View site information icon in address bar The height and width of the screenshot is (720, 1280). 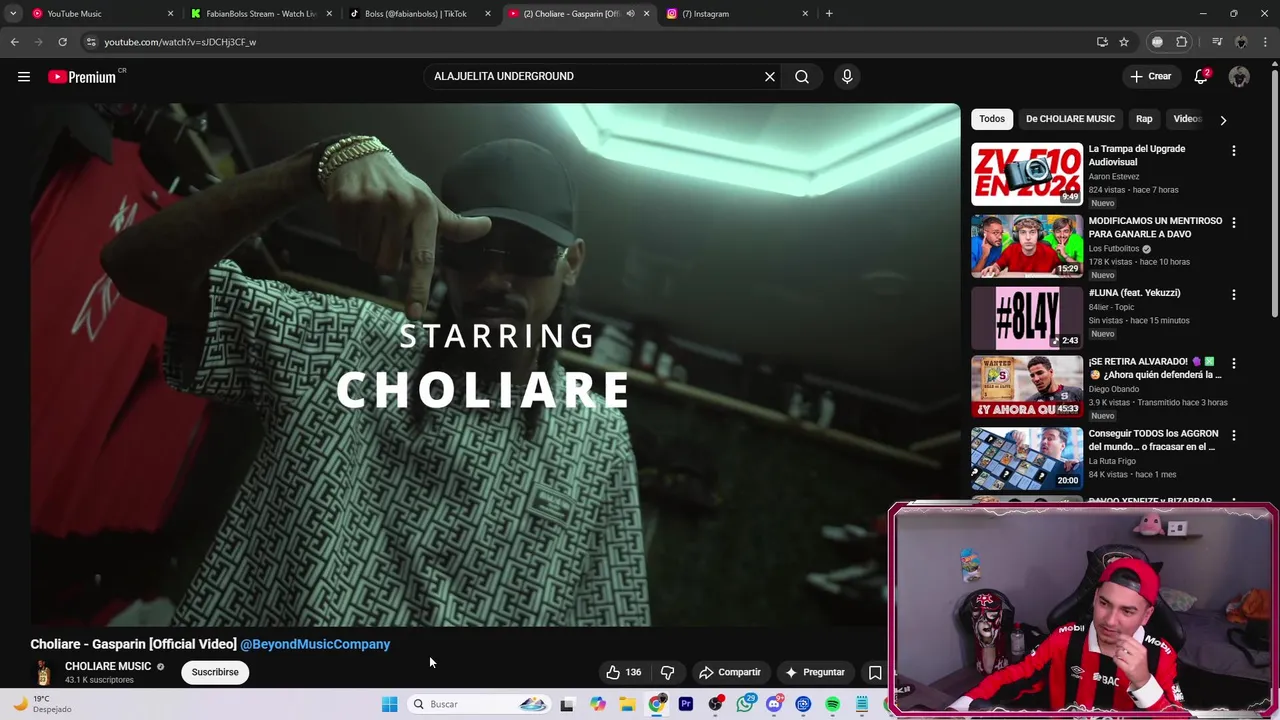91,42
